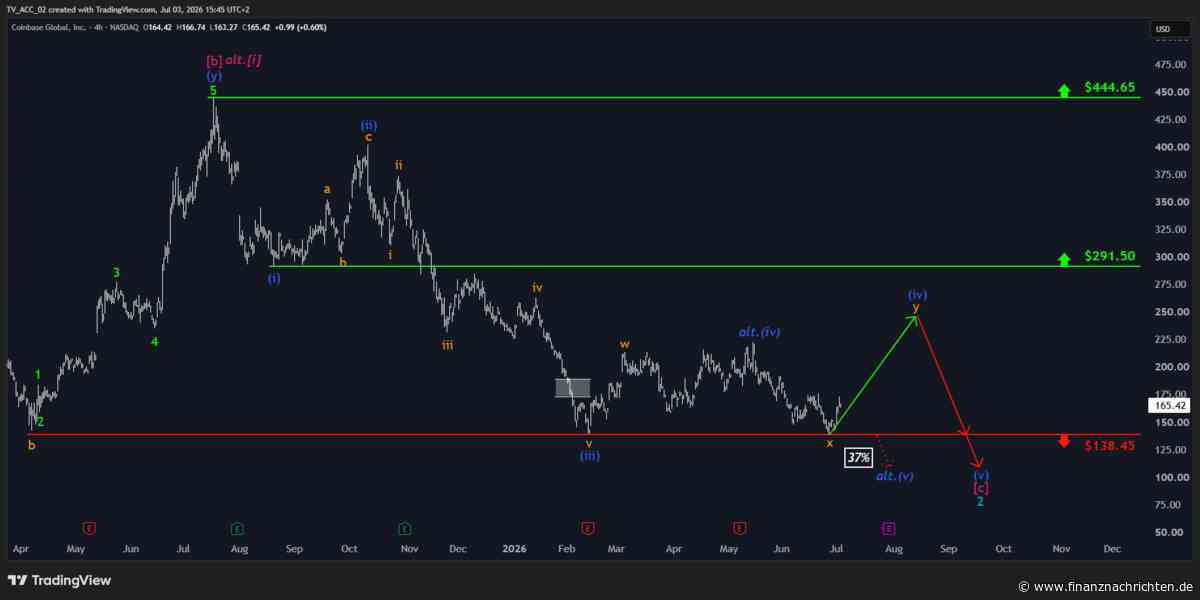
Task: Open the USD currency selector
Action: [x=1163, y=29]
